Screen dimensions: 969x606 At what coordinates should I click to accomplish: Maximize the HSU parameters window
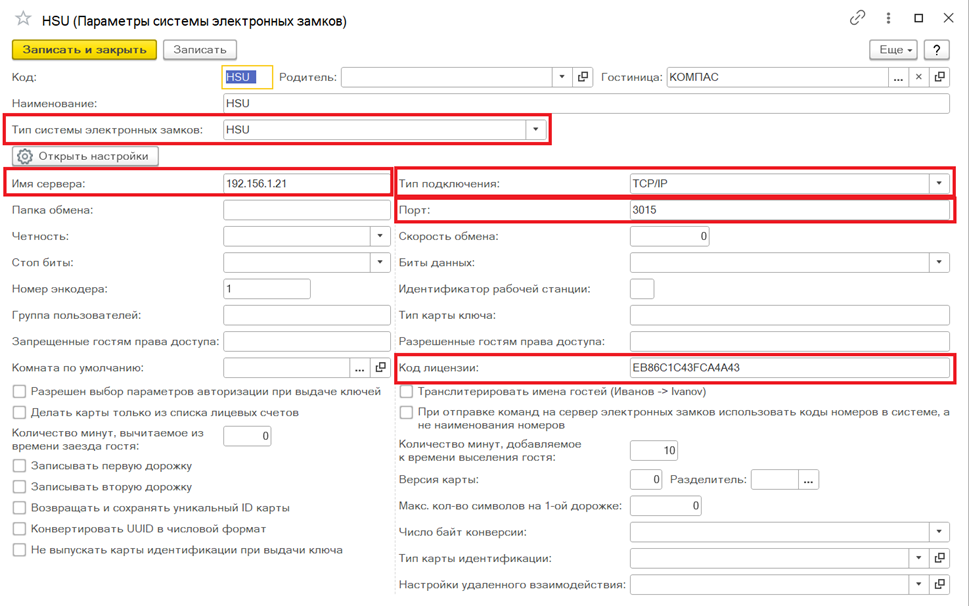pos(918,18)
